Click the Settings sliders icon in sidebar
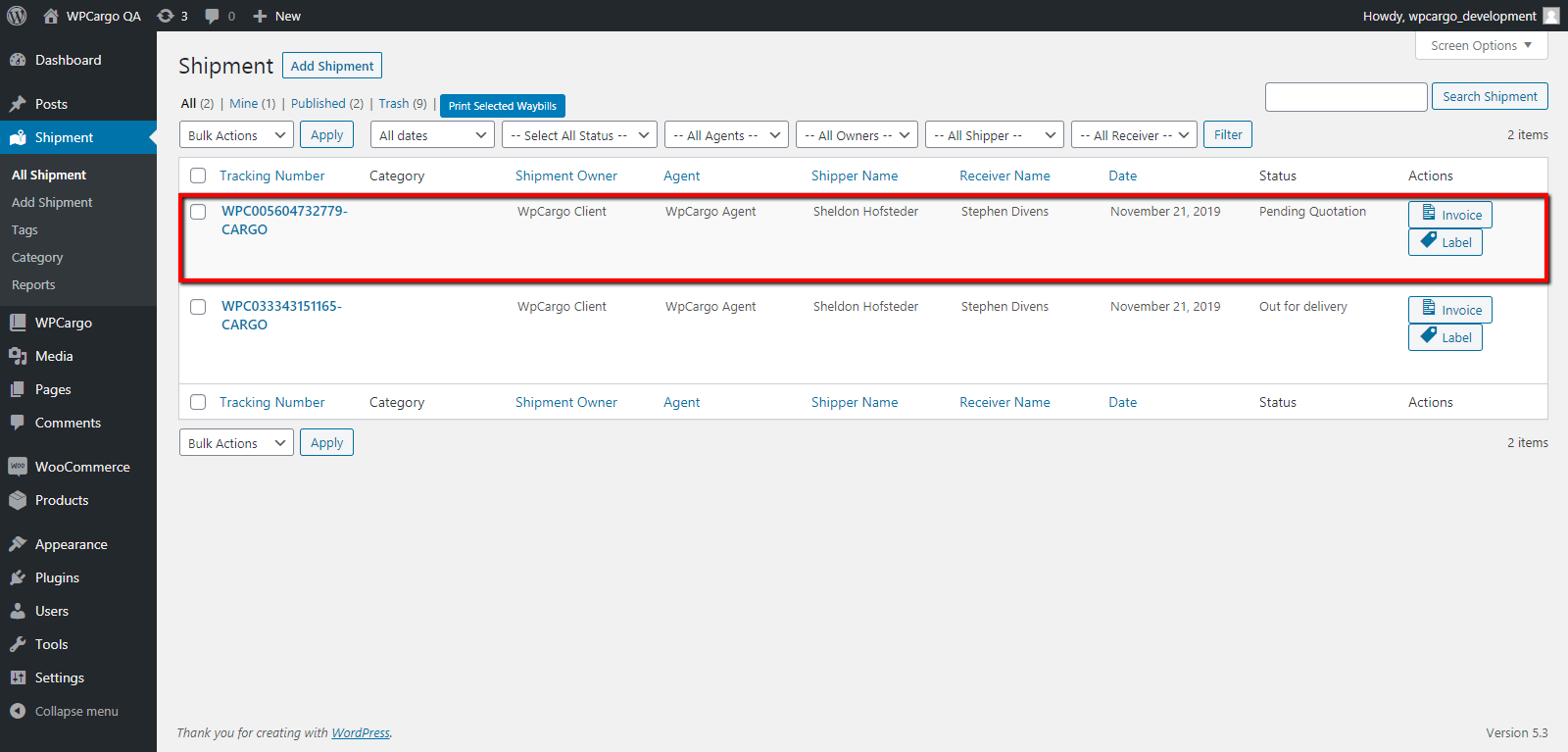 [x=18, y=677]
